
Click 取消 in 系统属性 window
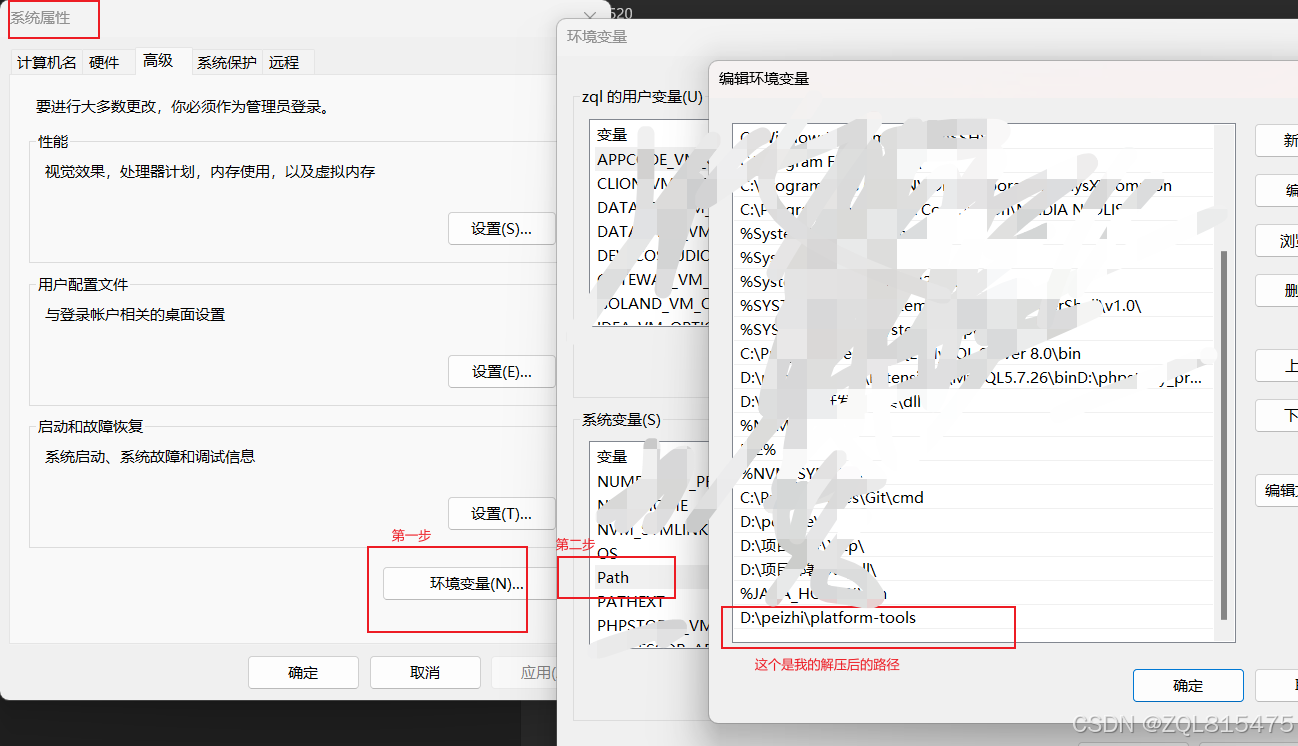pyautogui.click(x=425, y=673)
